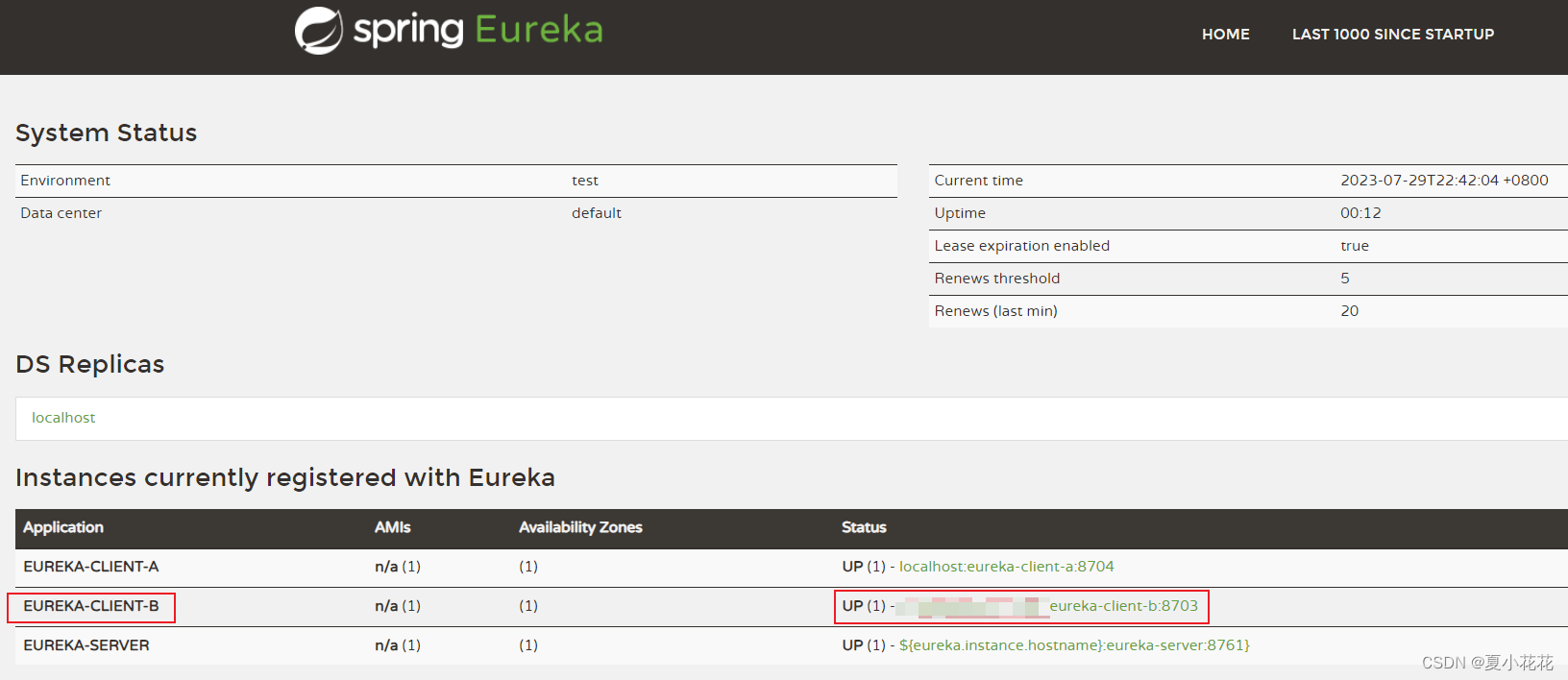This screenshot has height=680, width=1568.
Task: Click the Spring Eureka logo
Action: pos(449,31)
